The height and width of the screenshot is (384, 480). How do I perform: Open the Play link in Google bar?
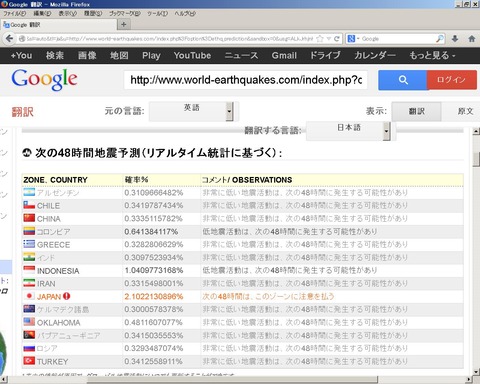click(x=151, y=55)
